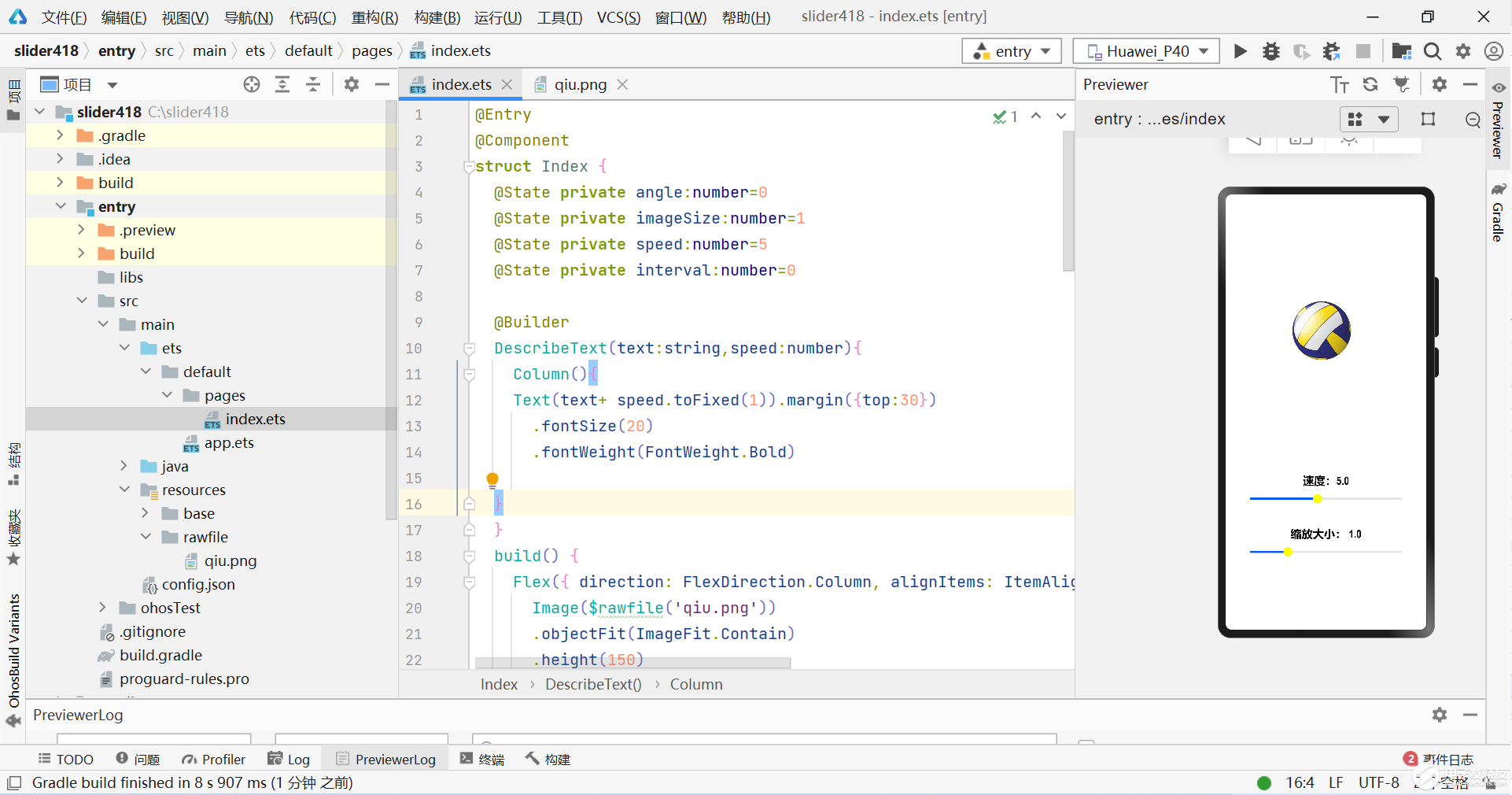Open the 文件(F) menu
Image resolution: width=1512 pixels, height=795 pixels.
[64, 17]
